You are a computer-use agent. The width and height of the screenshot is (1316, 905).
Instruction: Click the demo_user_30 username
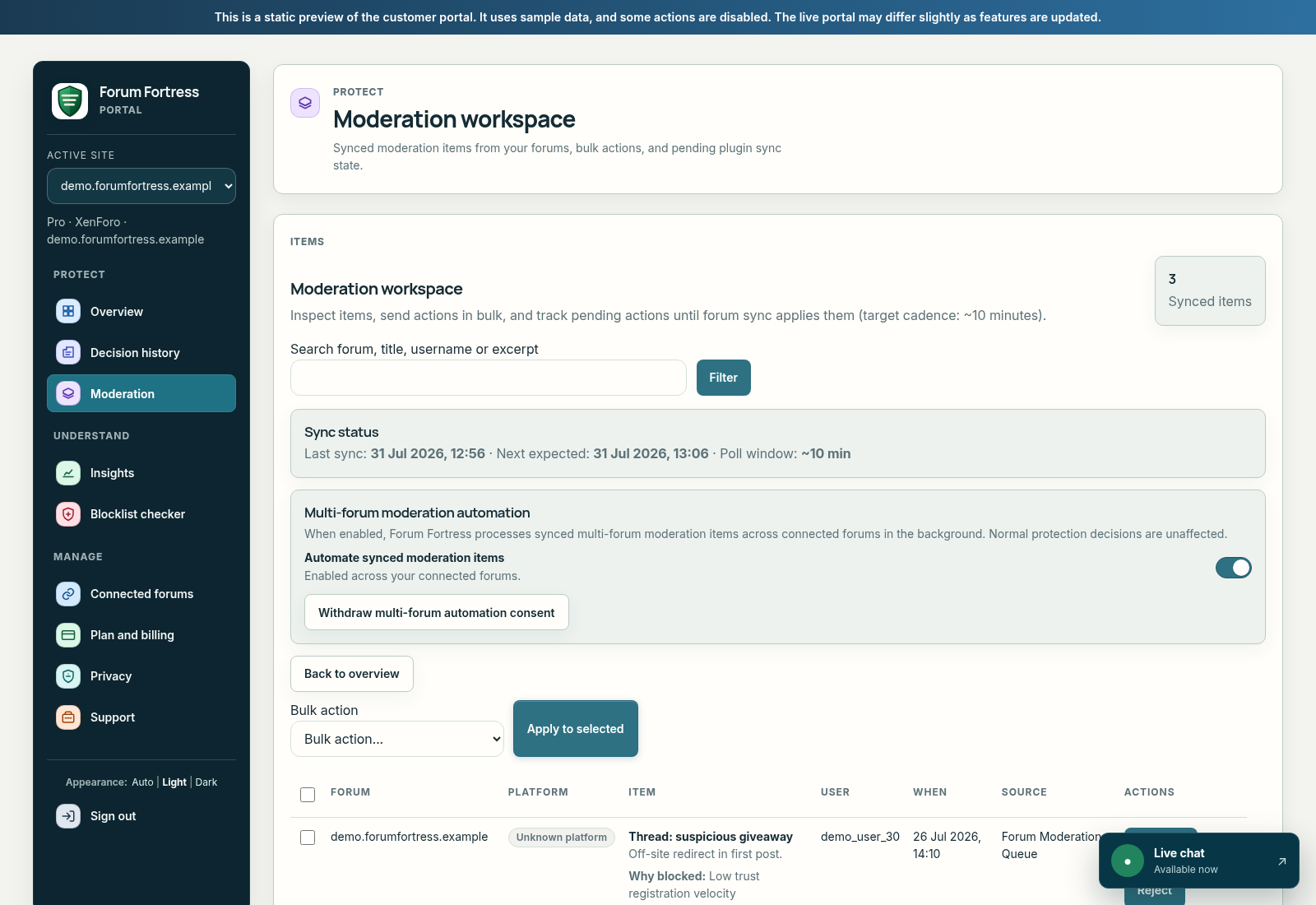click(x=860, y=837)
